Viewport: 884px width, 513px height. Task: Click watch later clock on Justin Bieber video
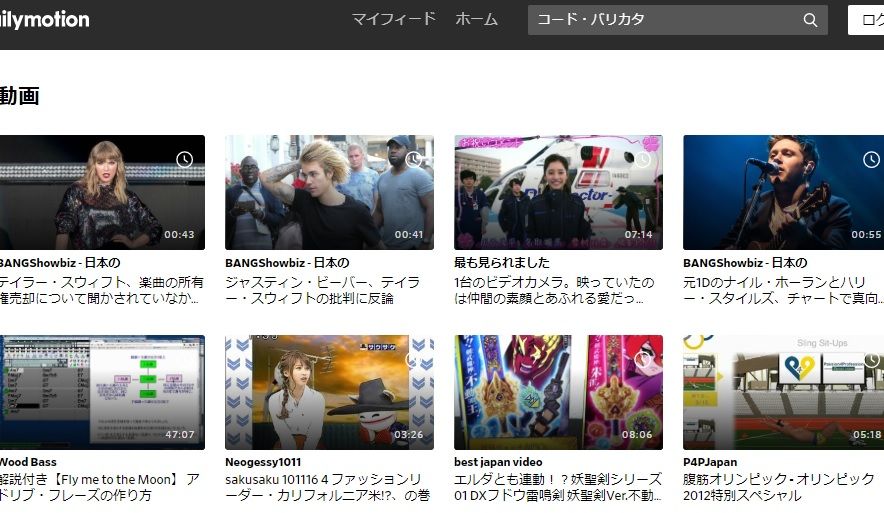point(414,160)
